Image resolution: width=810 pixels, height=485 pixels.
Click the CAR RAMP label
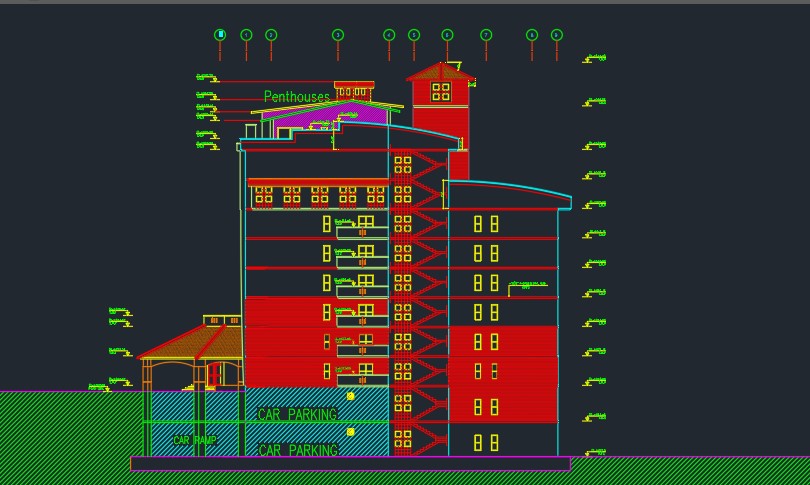194,441
